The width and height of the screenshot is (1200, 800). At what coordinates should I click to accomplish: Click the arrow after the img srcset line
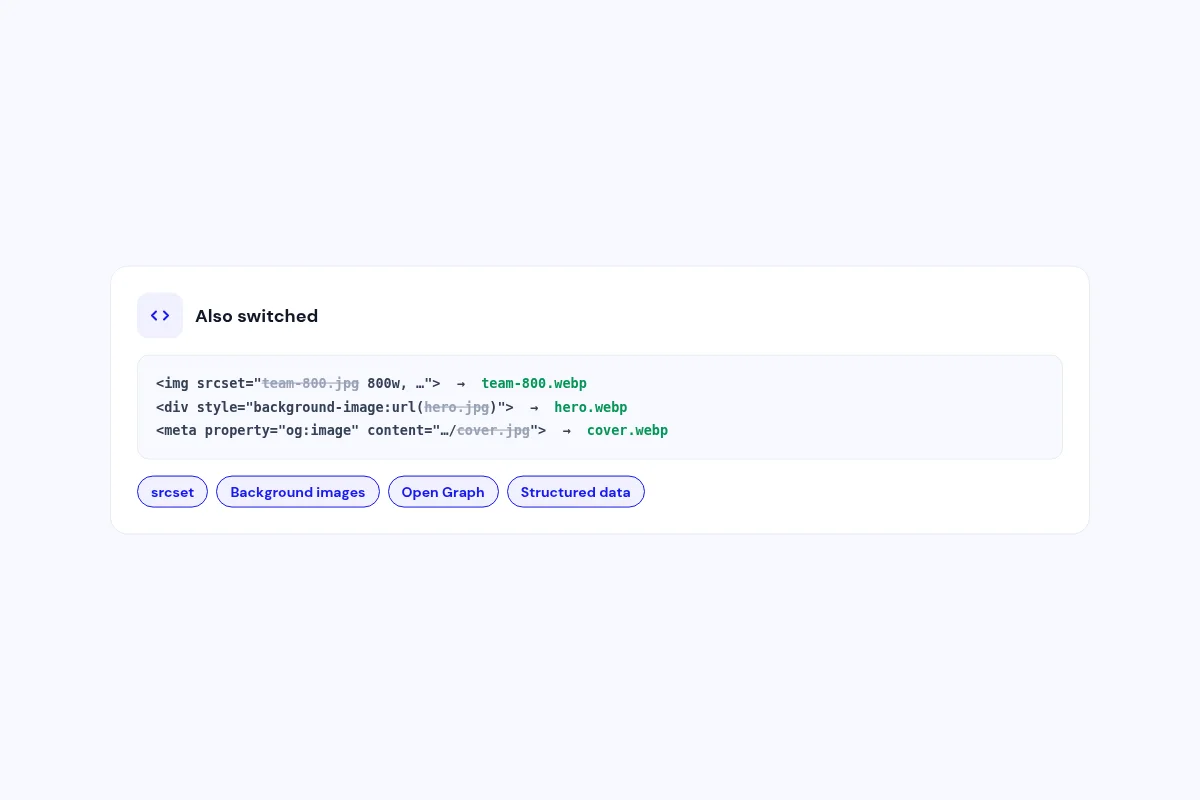(461, 383)
